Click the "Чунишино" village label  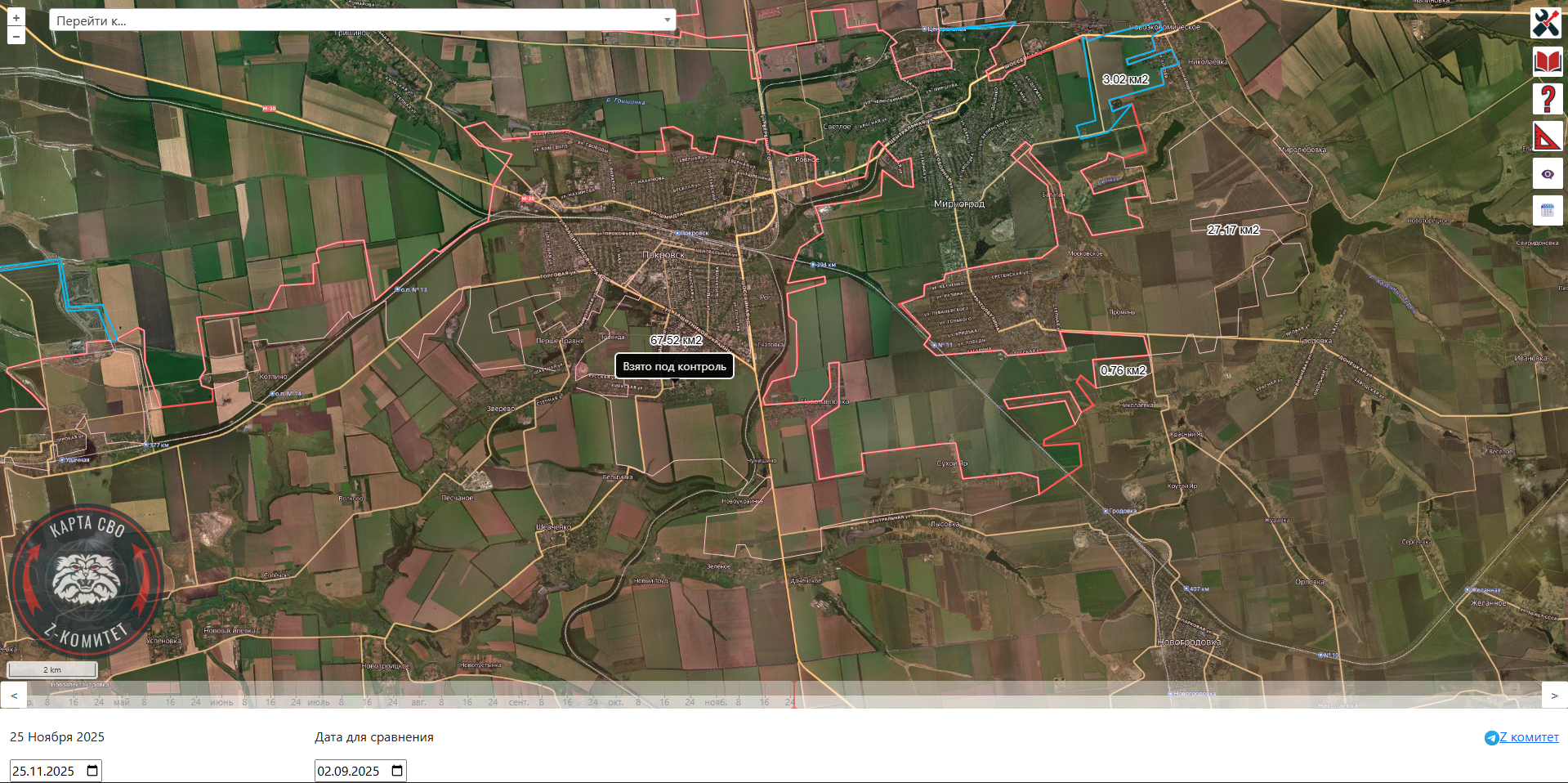762,461
